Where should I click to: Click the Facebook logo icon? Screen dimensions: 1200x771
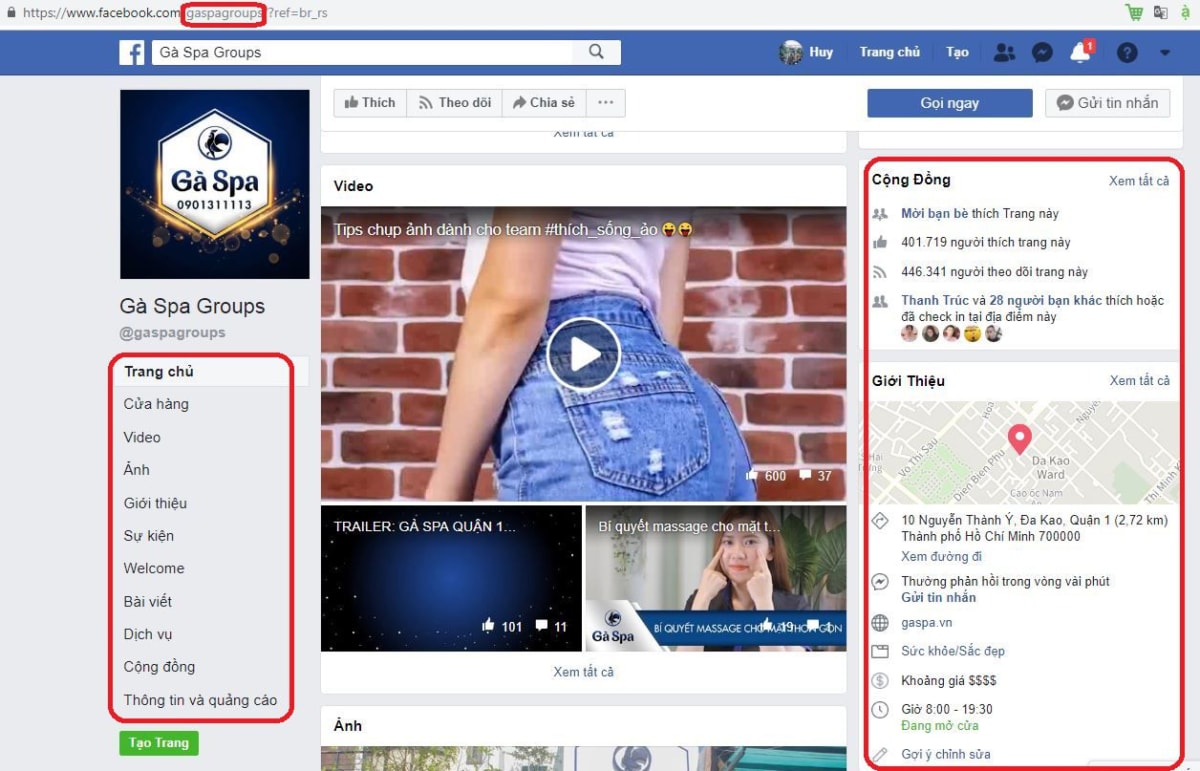(x=132, y=52)
